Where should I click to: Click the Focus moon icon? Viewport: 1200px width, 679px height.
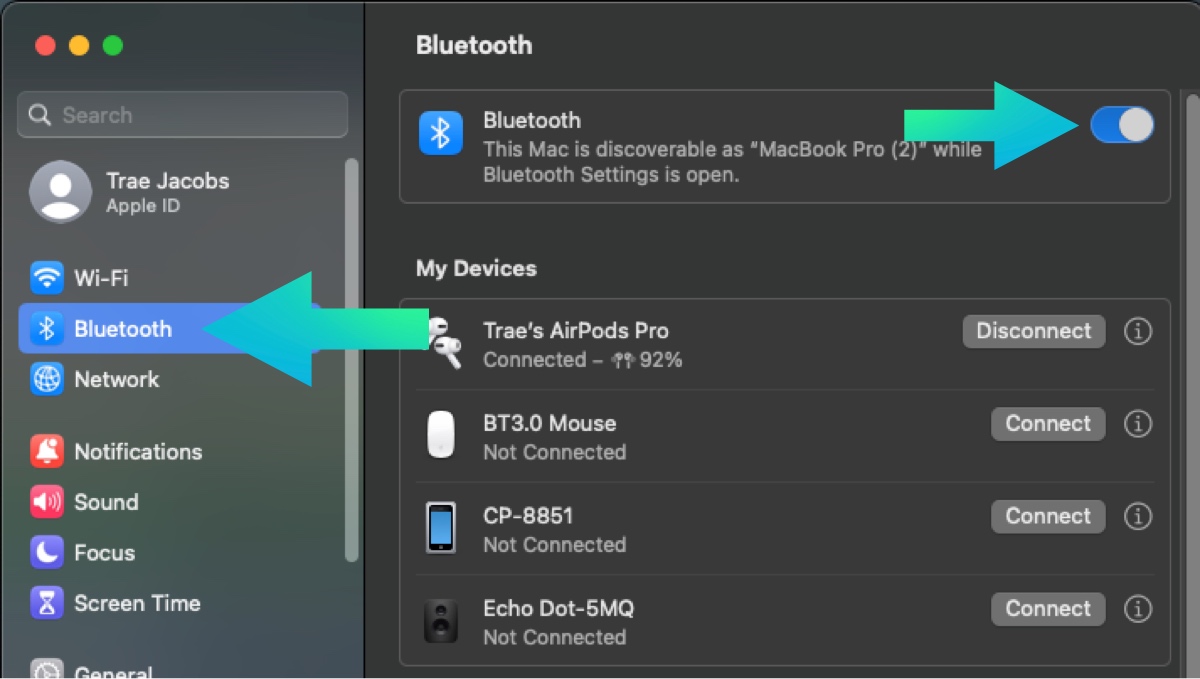pyautogui.click(x=47, y=553)
